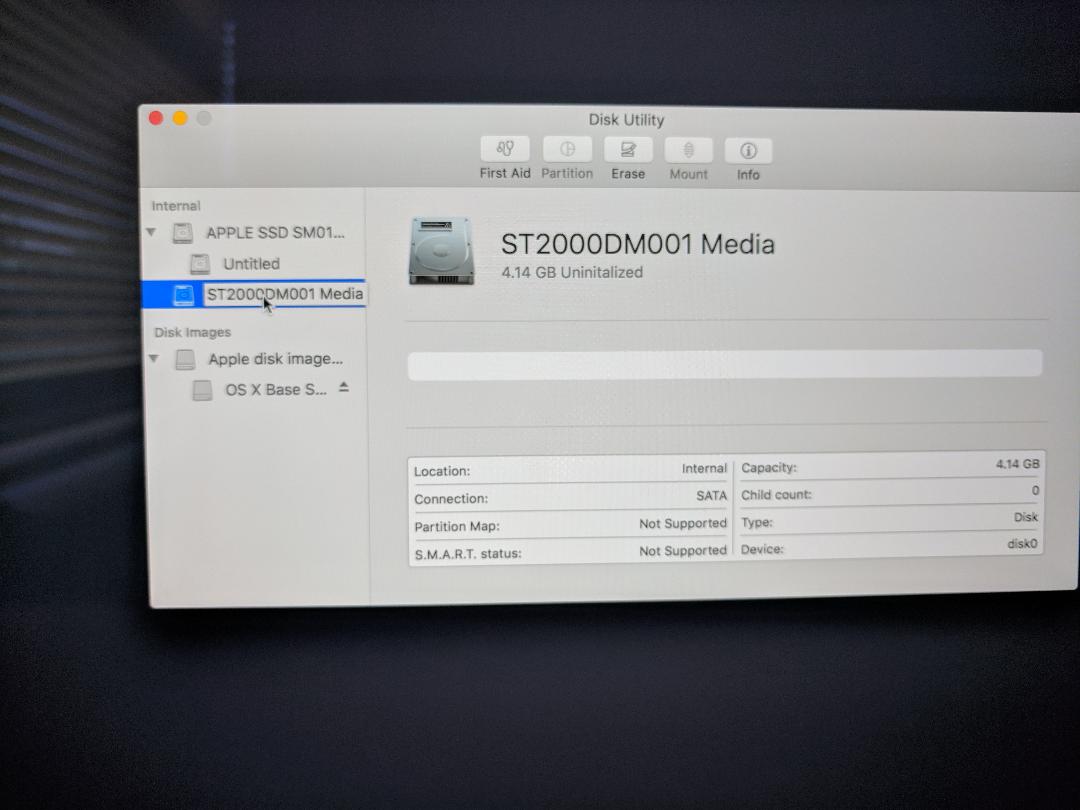Click the Connection: label
This screenshot has width=1080, height=810.
pos(451,499)
